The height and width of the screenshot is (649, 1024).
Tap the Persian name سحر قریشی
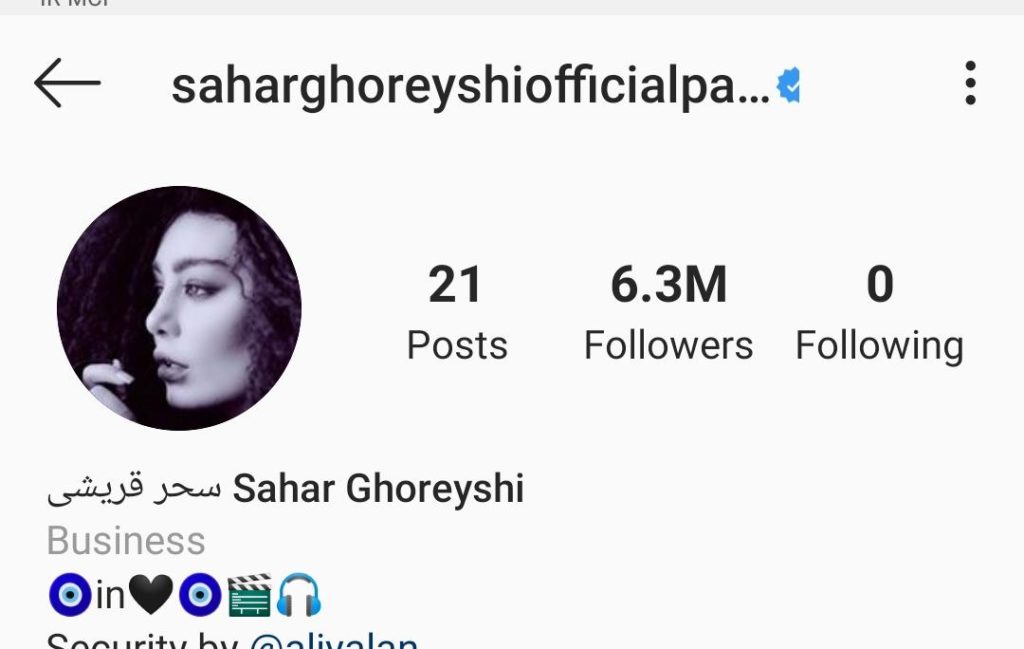(x=135, y=488)
